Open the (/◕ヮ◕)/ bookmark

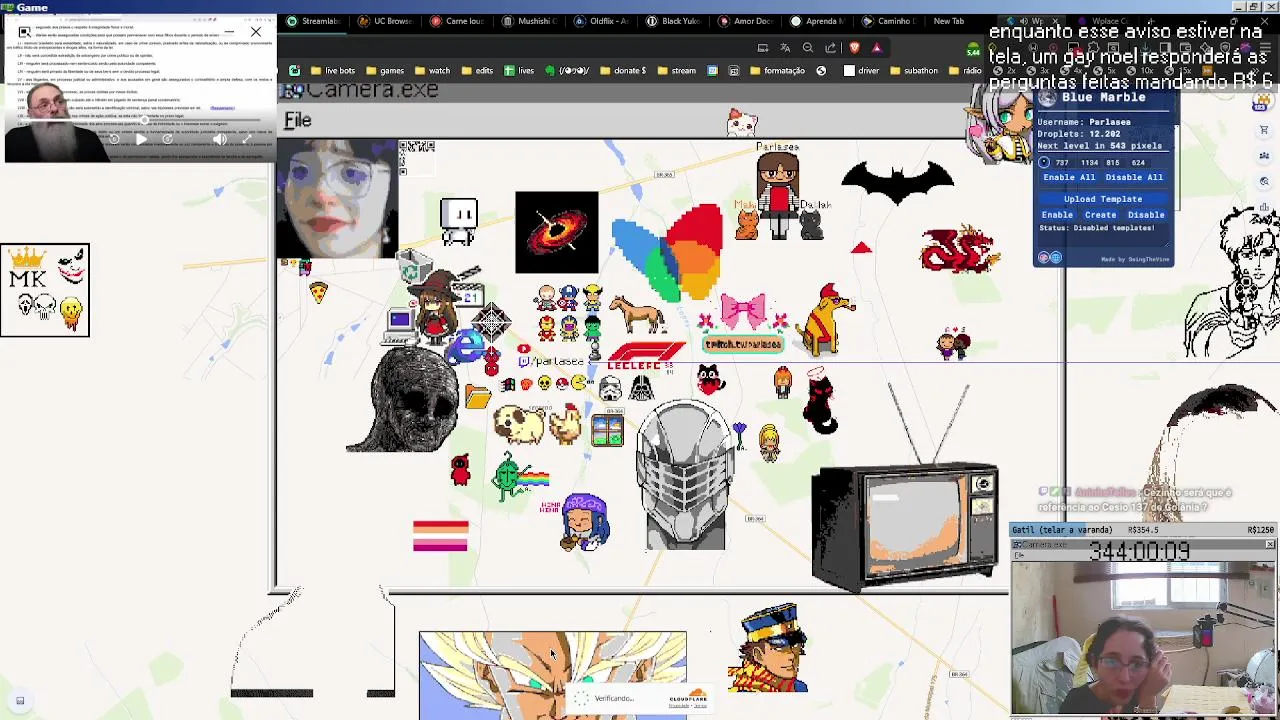point(567,71)
